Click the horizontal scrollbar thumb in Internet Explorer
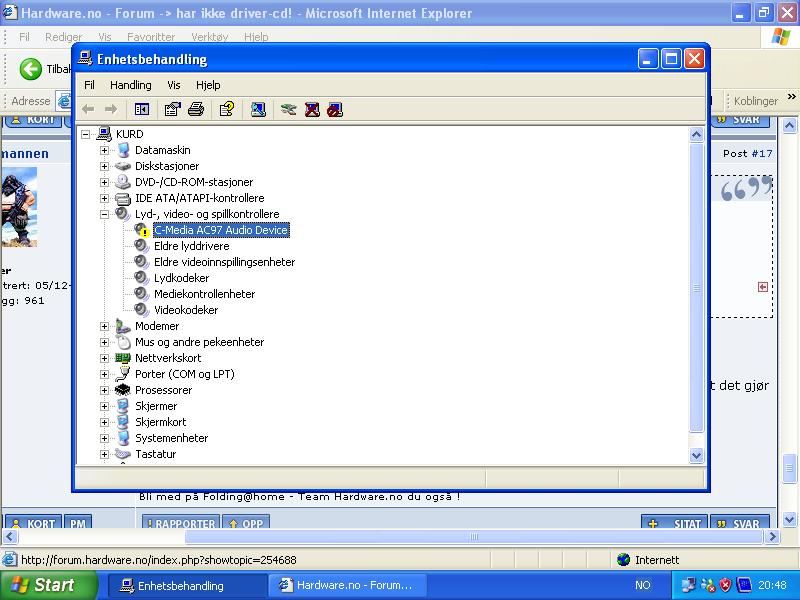Viewport: 800px width, 600px height. pos(474,536)
